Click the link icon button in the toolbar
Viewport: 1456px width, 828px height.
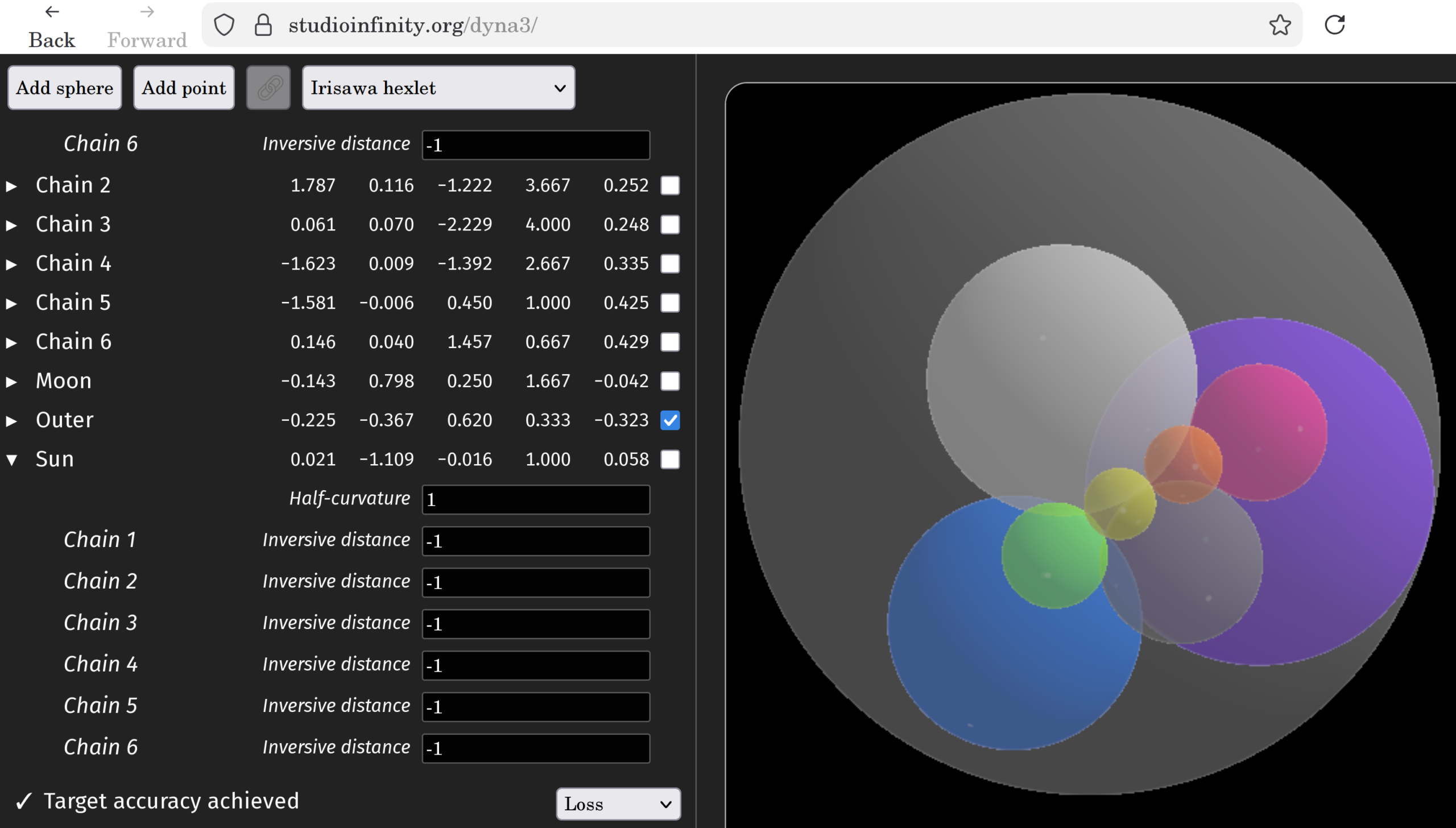point(268,88)
